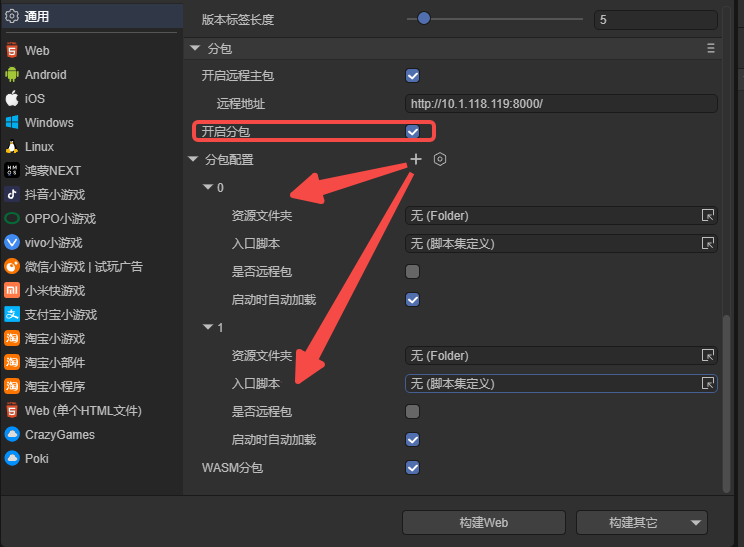The height and width of the screenshot is (547, 744).
Task: Click the 构建Web button
Action: (484, 523)
